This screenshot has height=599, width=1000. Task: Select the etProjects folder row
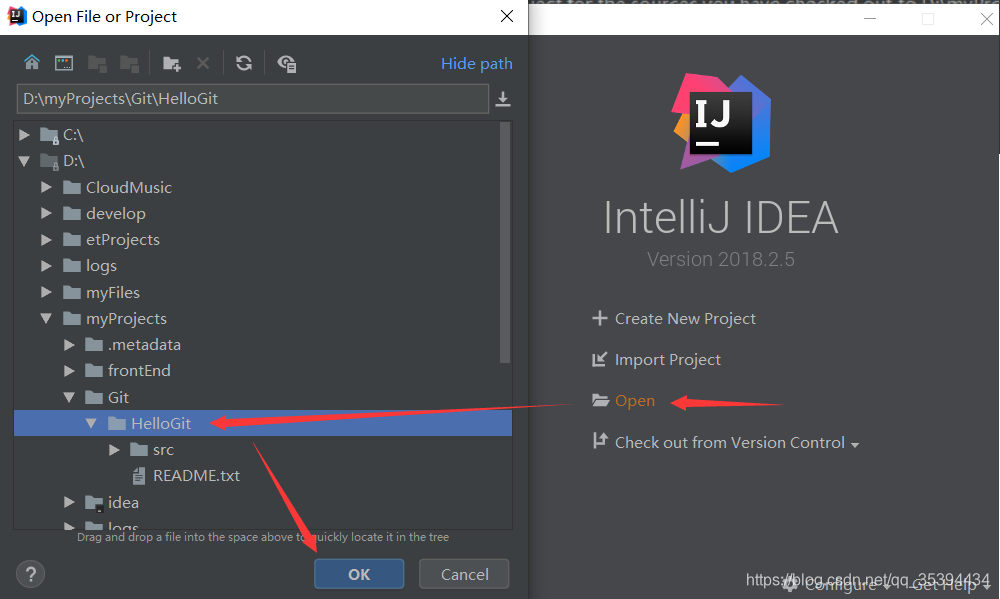coord(263,239)
